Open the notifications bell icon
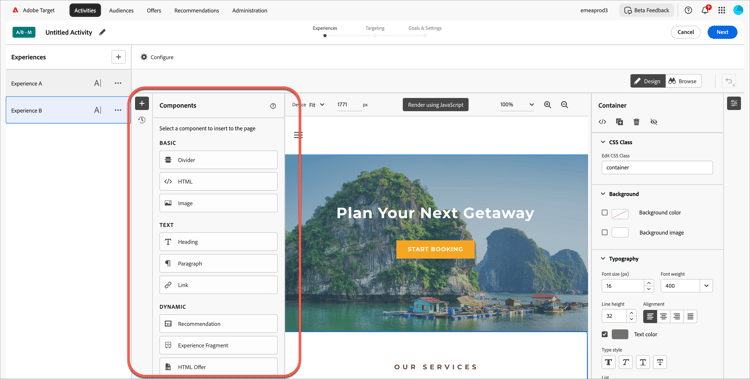The width and height of the screenshot is (750, 379). point(705,10)
